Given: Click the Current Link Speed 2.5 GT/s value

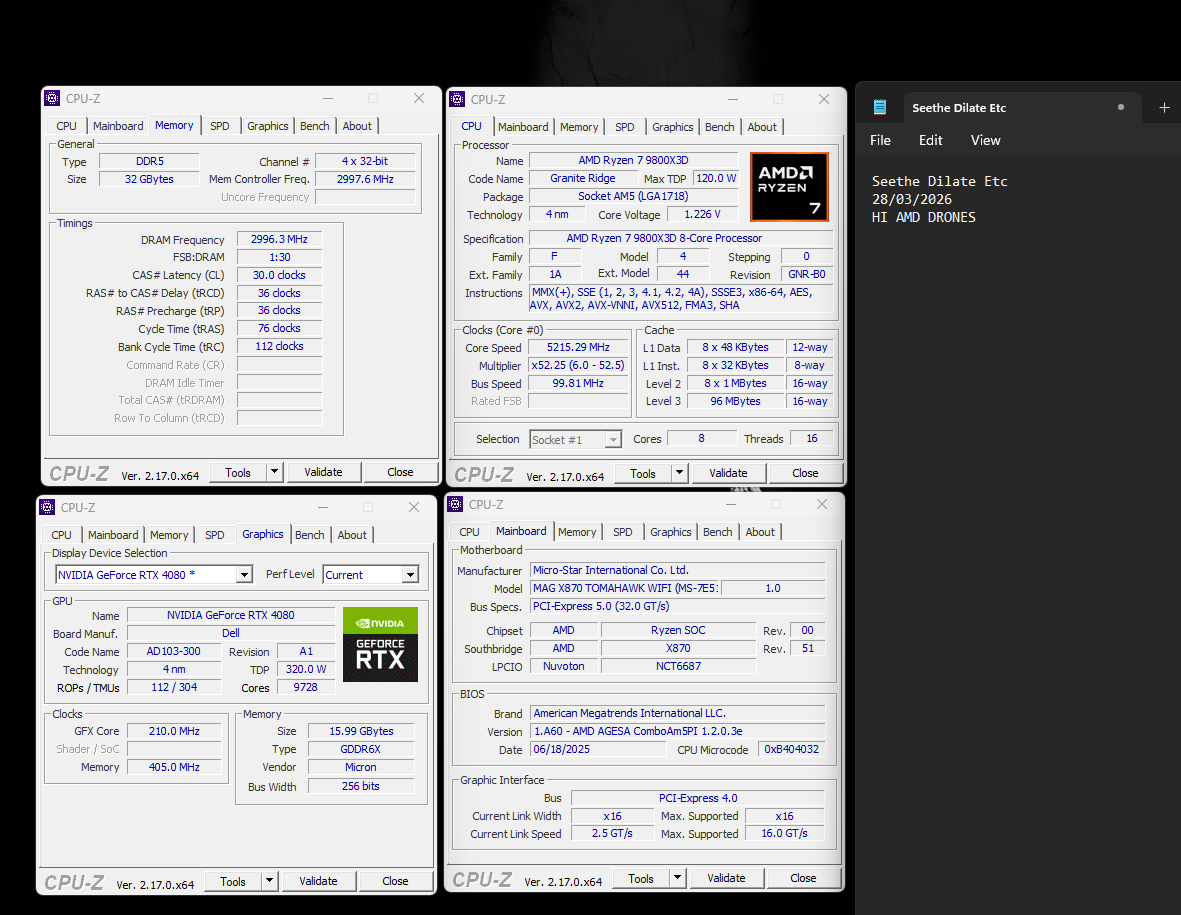Looking at the screenshot, I should 612,834.
